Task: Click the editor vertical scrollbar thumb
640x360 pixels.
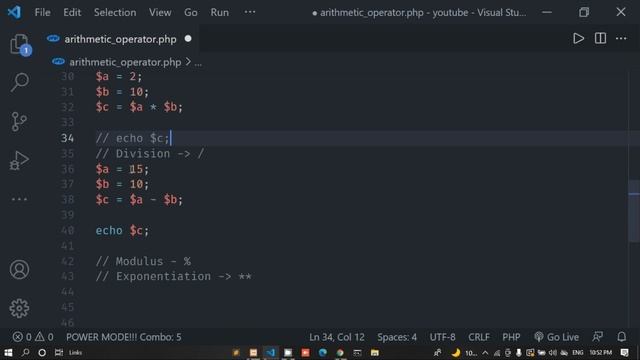Action: (x=634, y=211)
